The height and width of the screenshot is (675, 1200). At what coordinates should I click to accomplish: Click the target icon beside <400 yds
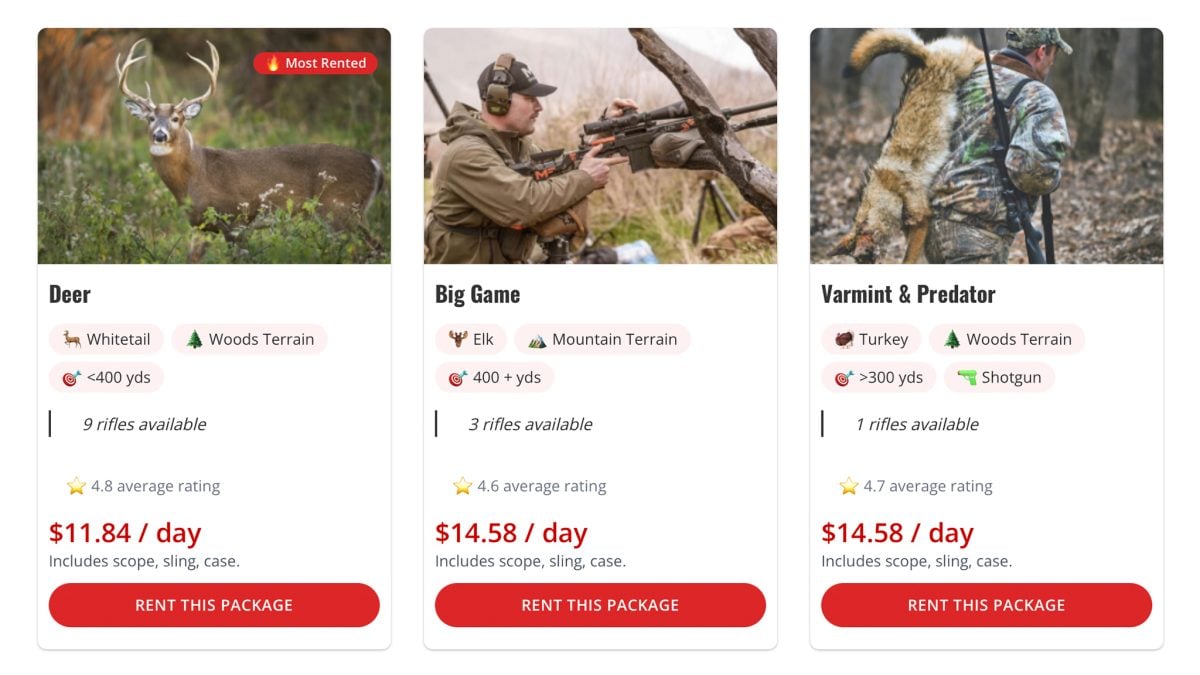72,377
